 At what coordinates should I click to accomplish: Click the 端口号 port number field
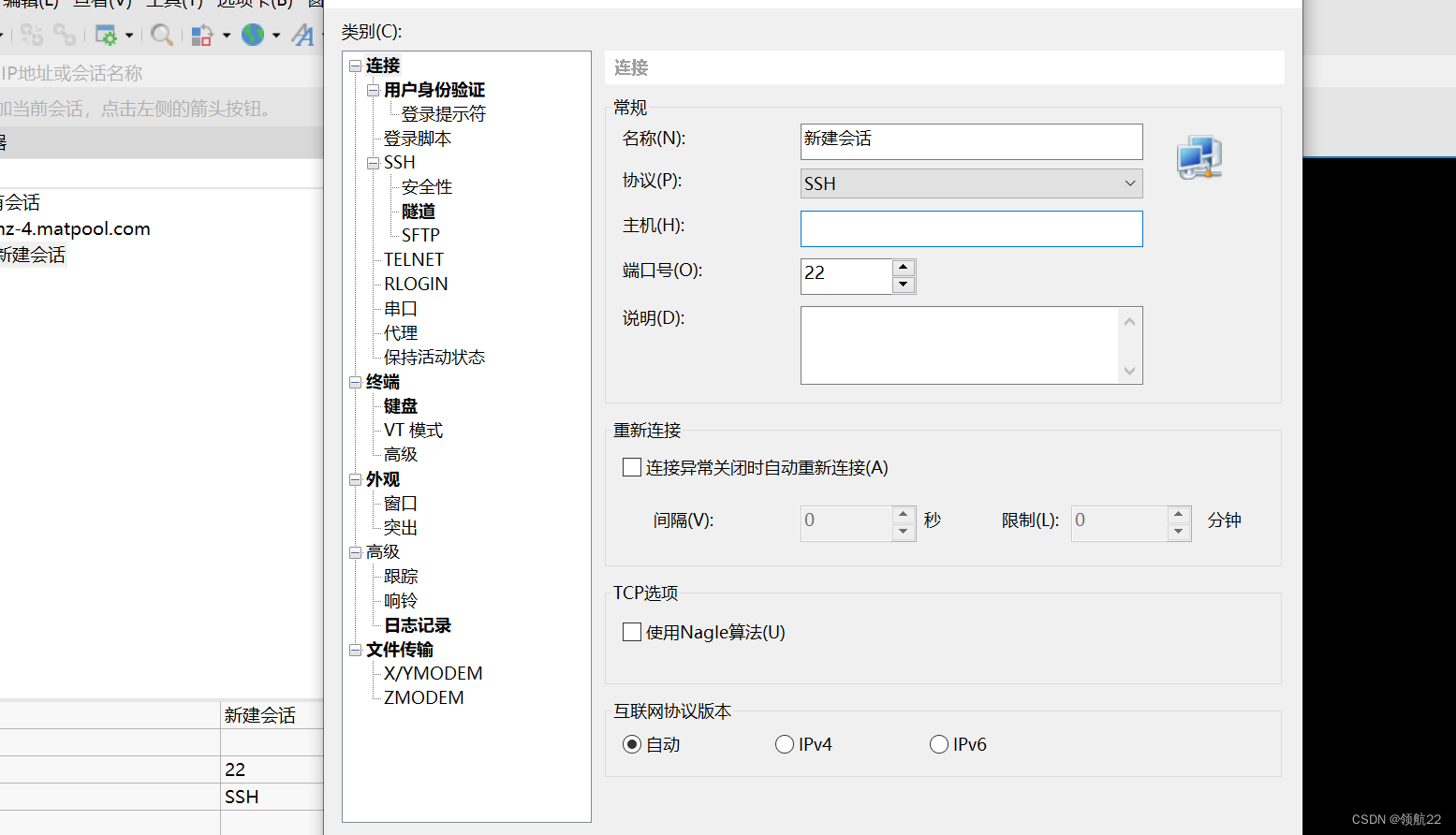tap(846, 276)
